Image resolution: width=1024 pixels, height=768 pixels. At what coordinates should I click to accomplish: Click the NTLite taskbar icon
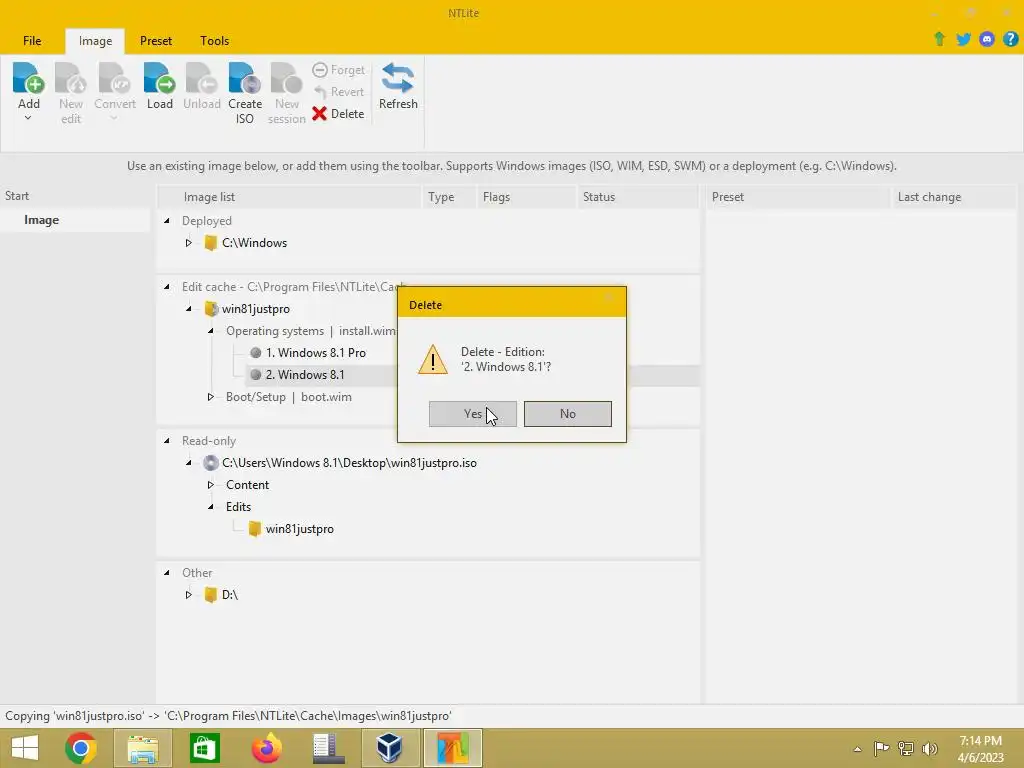tap(453, 748)
